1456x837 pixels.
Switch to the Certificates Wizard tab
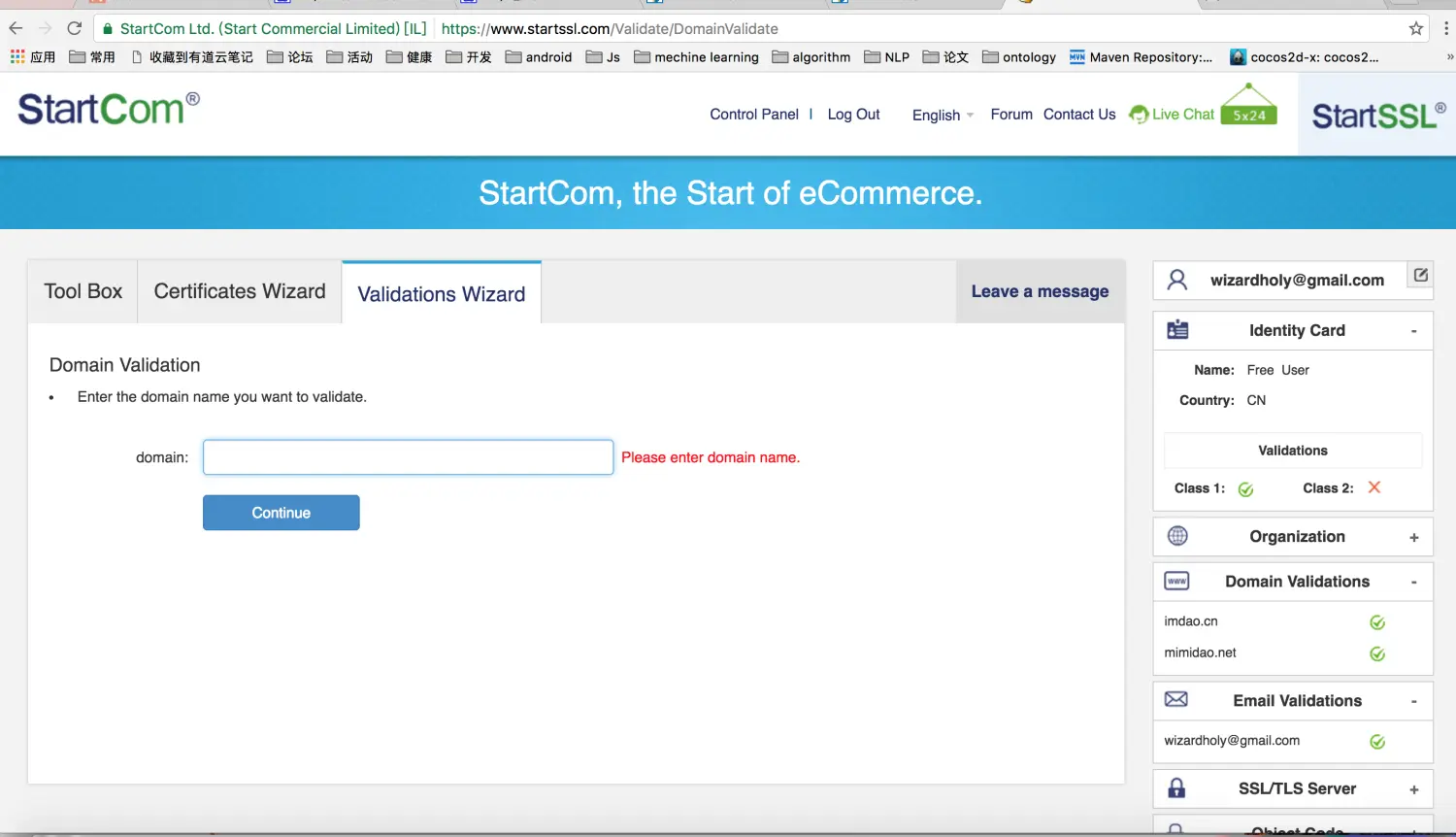click(x=240, y=291)
